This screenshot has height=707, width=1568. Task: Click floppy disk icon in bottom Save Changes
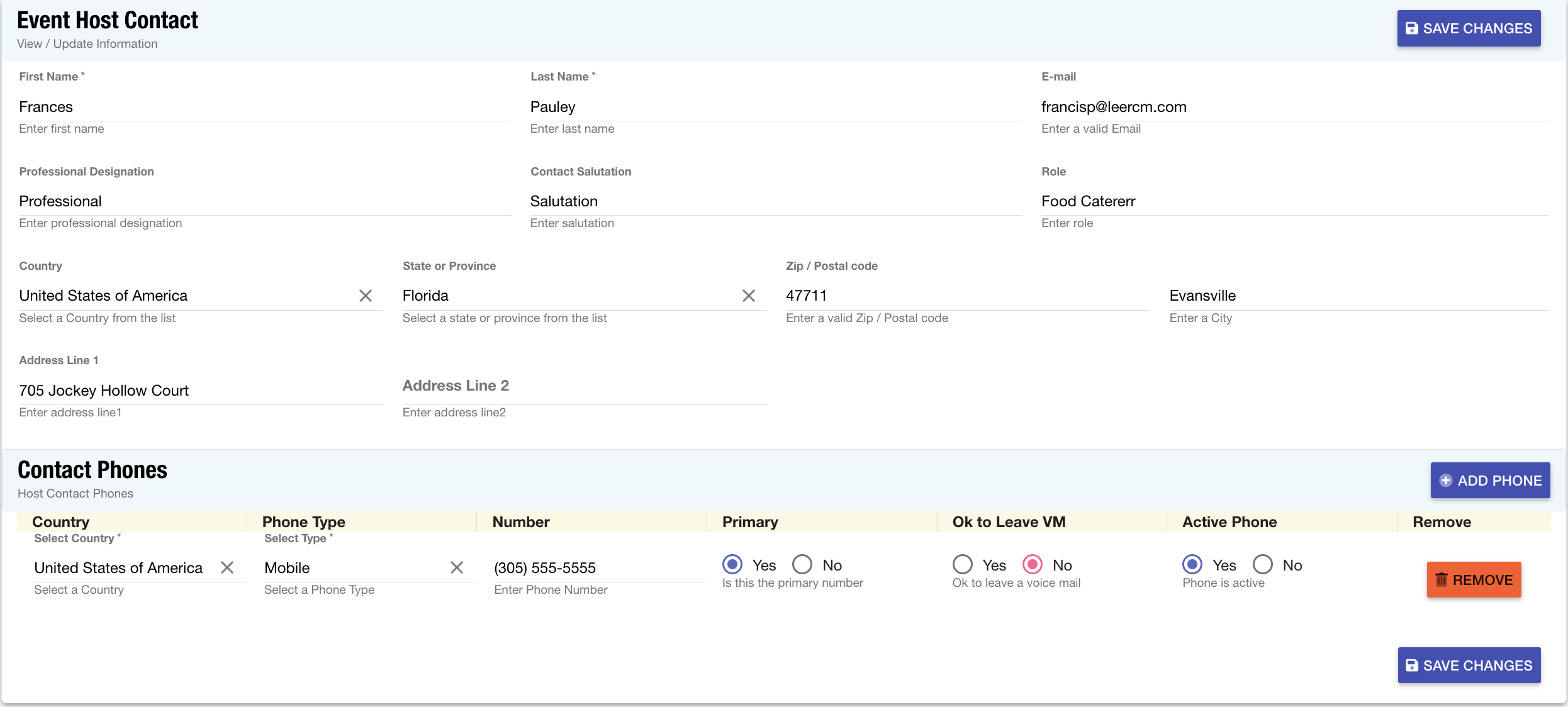pos(1412,665)
